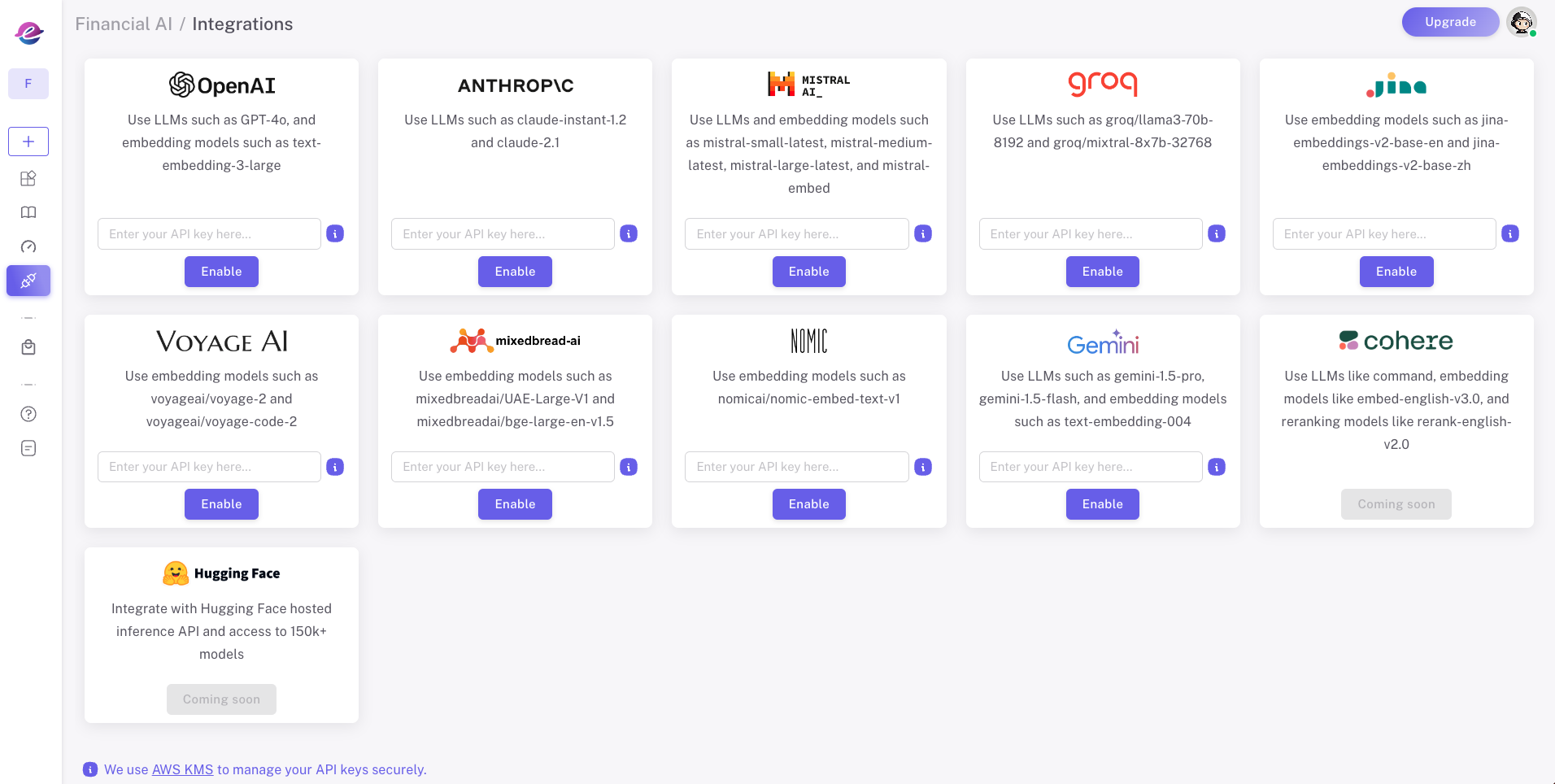Enable the Mistral AI integration
This screenshot has height=784, width=1555.
808,272
